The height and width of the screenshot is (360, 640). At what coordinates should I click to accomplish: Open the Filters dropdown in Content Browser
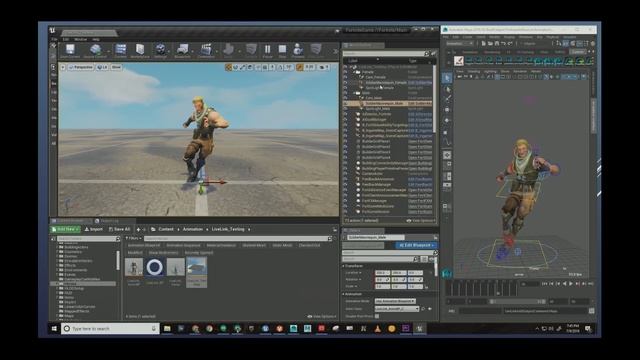point(133,238)
